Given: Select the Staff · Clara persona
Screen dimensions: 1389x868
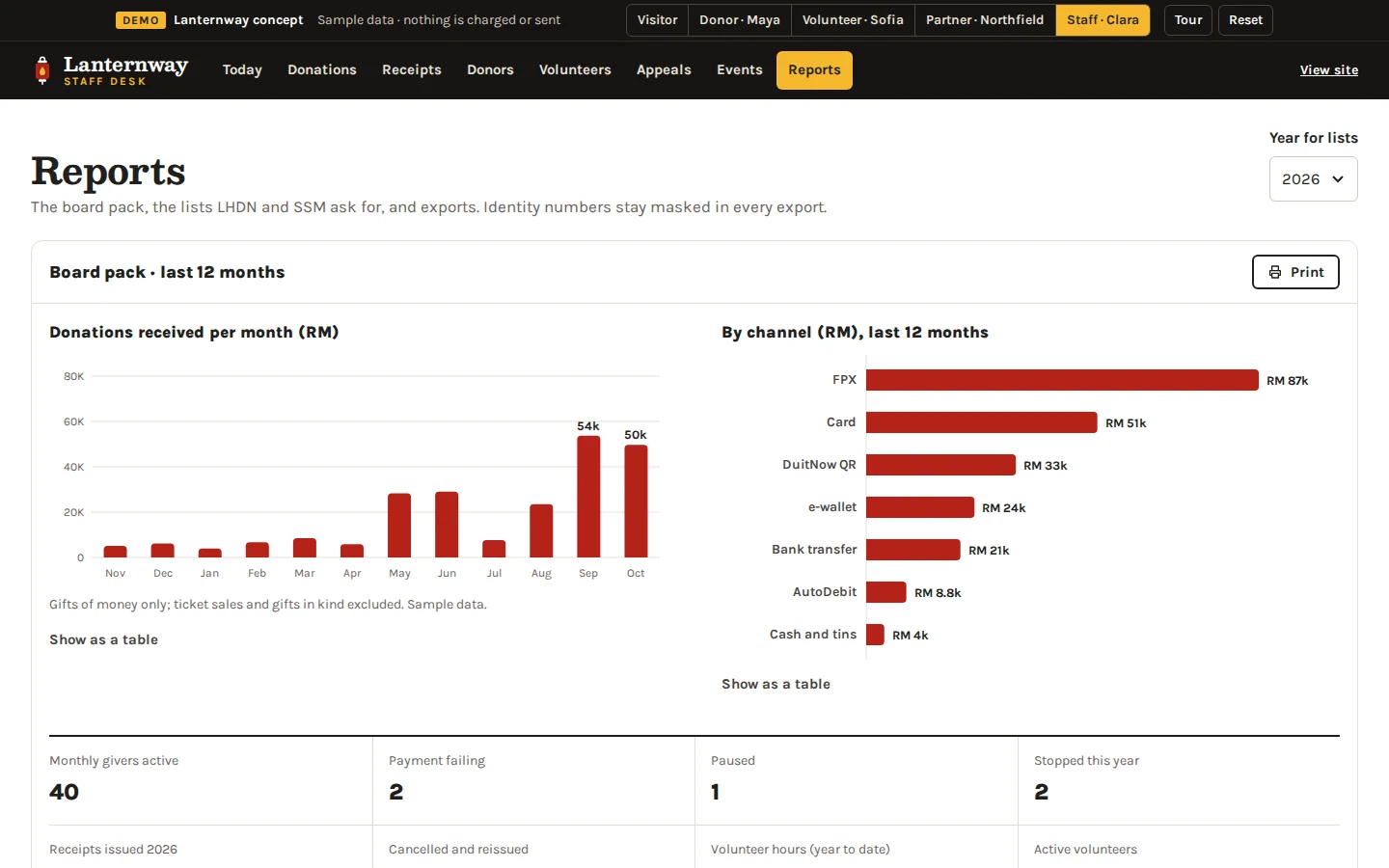Looking at the screenshot, I should tap(1103, 20).
